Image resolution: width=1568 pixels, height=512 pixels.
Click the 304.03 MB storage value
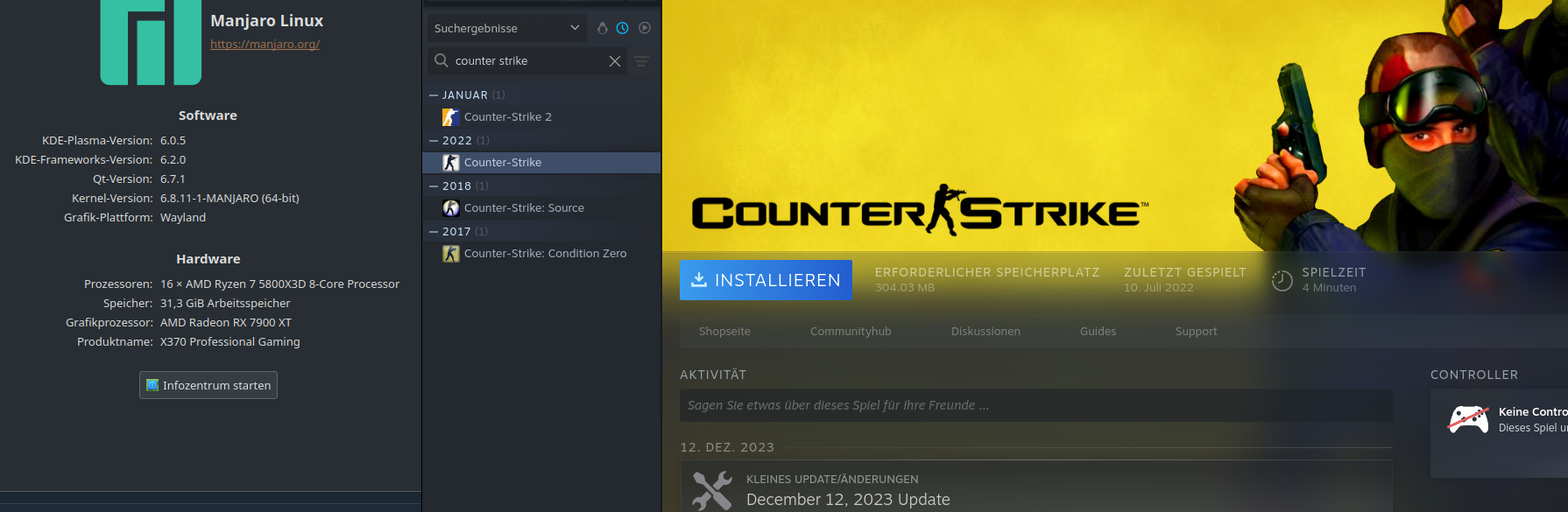(x=905, y=288)
